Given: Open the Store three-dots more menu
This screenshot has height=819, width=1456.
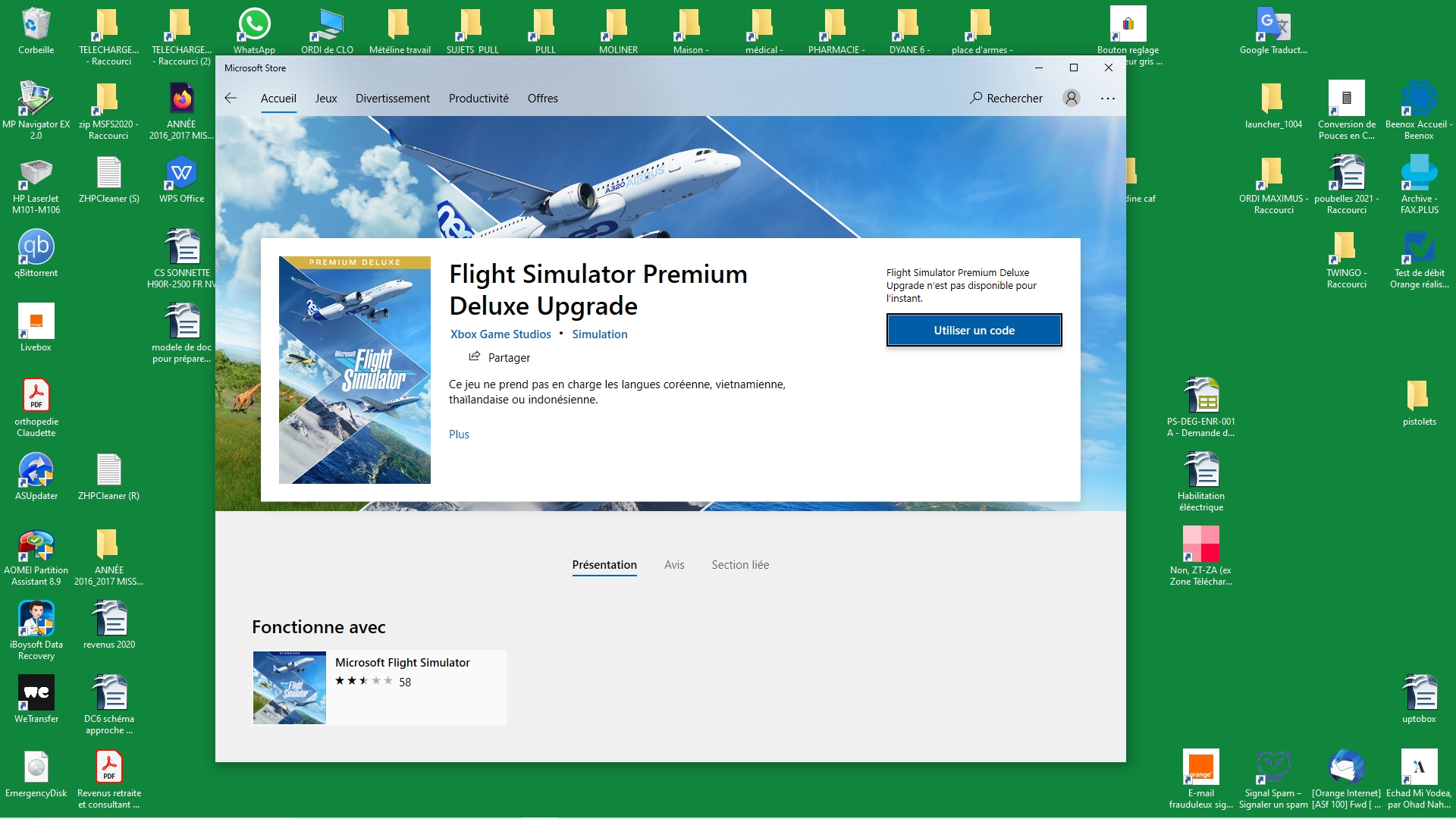Looking at the screenshot, I should point(1107,99).
